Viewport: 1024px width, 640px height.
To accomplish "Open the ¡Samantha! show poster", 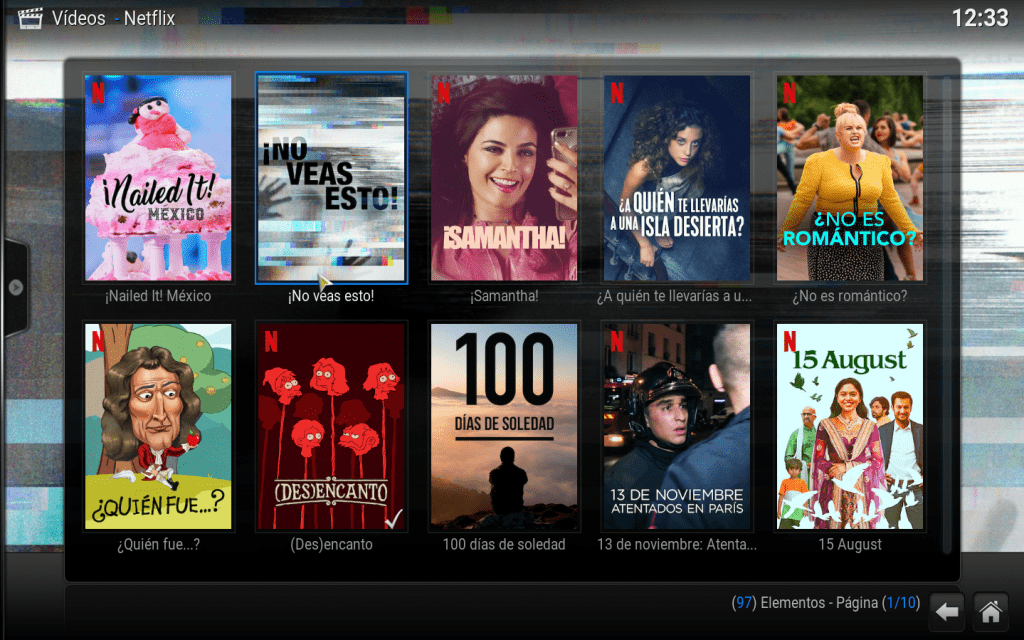I will (504, 178).
